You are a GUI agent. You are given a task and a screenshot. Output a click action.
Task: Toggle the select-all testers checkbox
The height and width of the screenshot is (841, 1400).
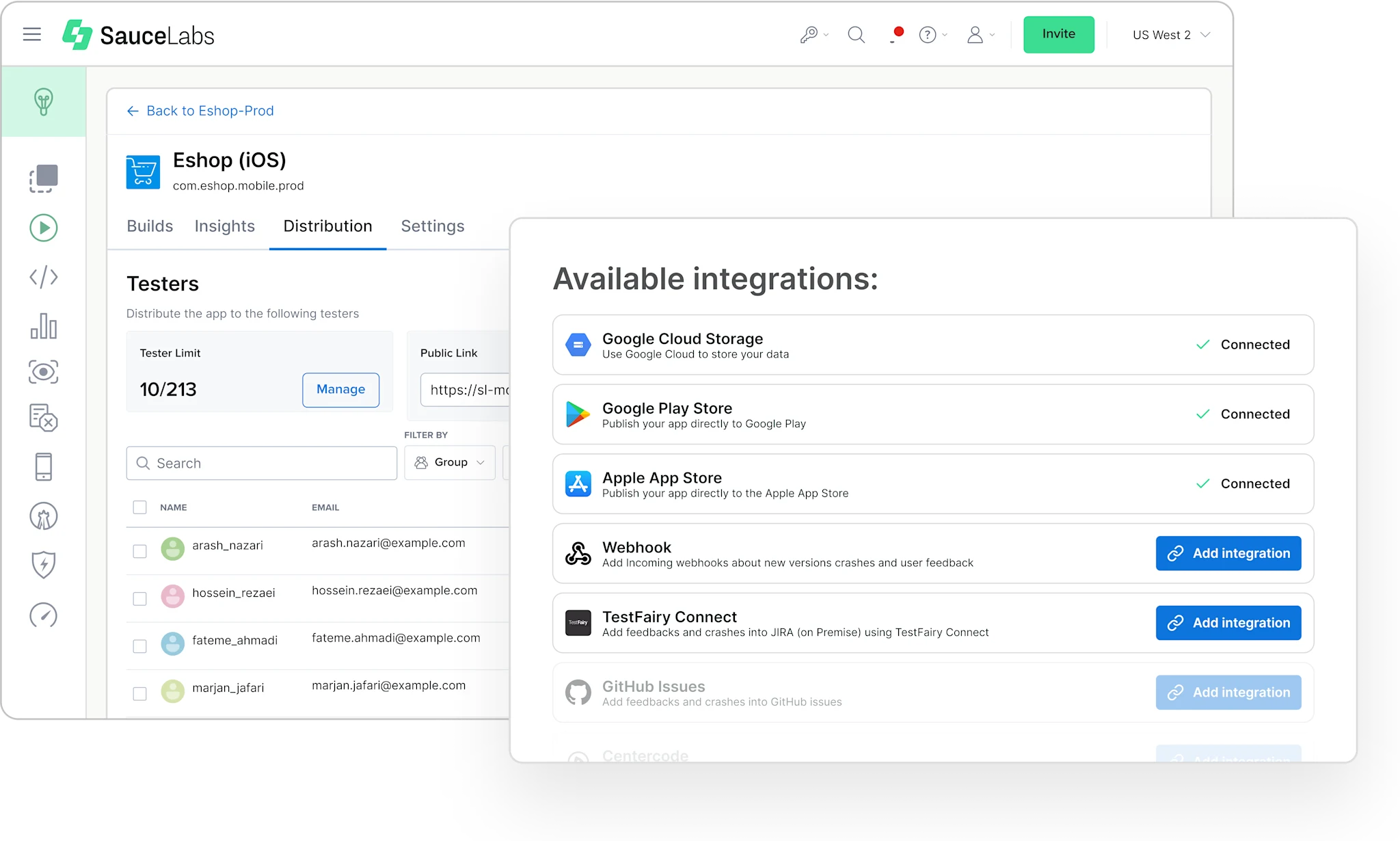click(x=140, y=507)
